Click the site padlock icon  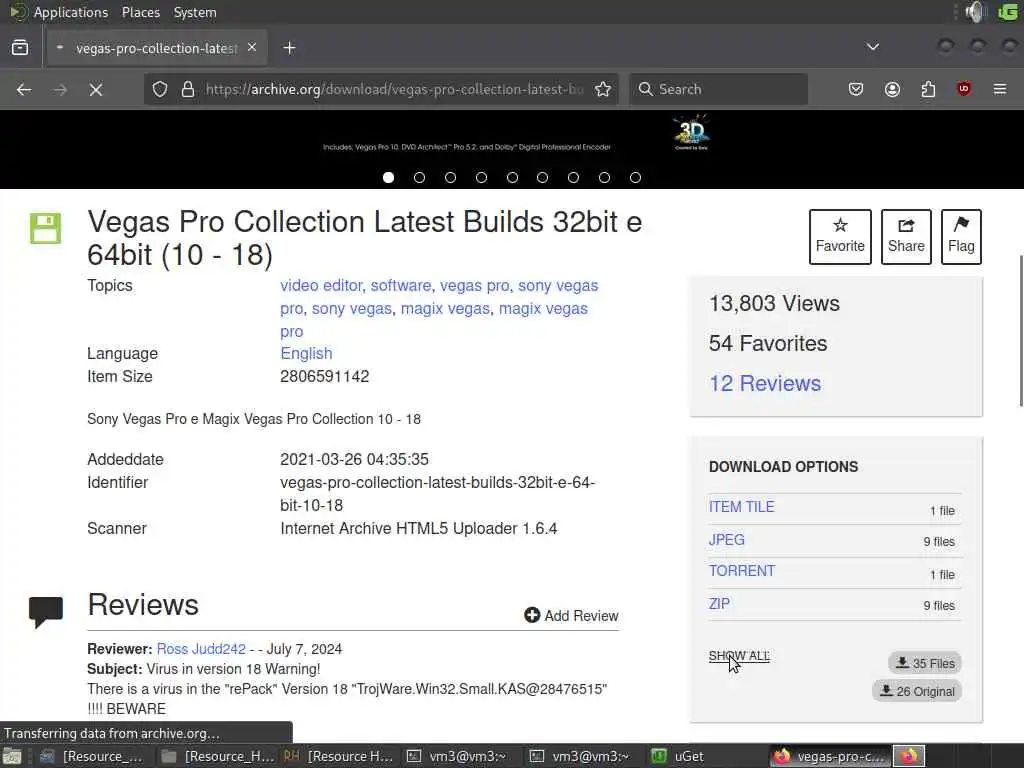188,89
